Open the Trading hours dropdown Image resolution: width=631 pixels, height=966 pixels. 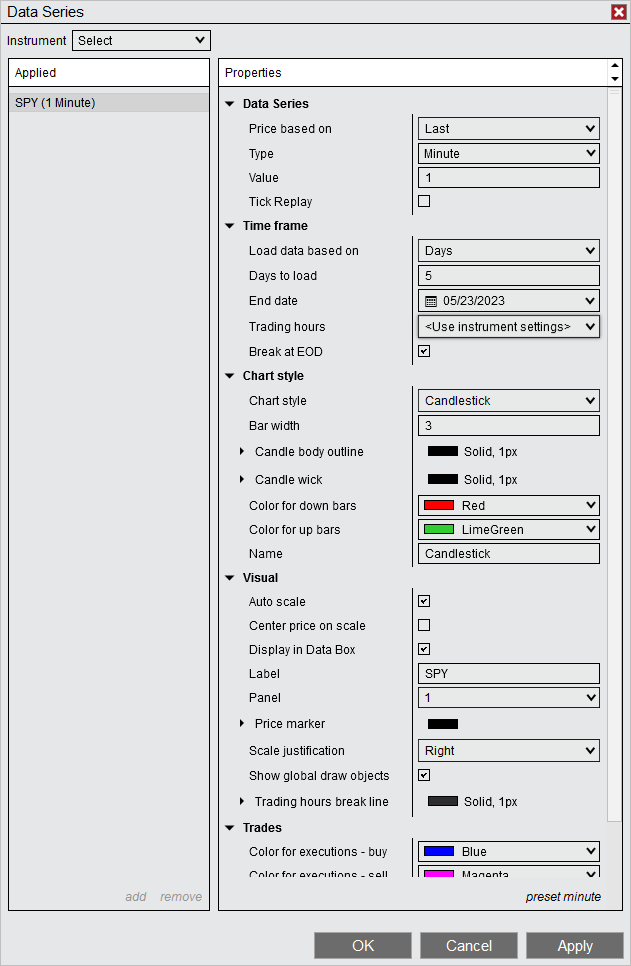pyautogui.click(x=508, y=327)
